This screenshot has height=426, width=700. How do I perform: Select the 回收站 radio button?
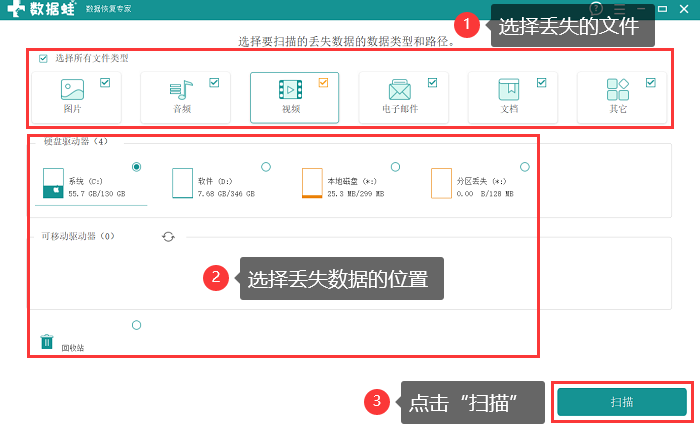[x=137, y=325]
